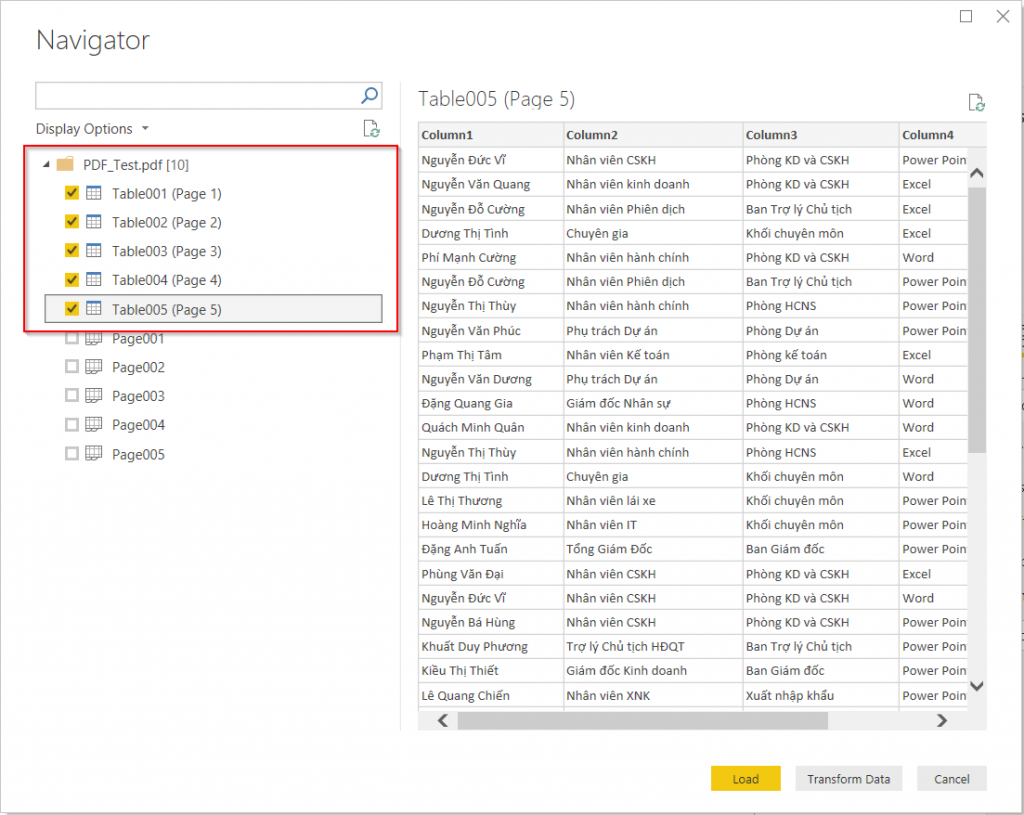This screenshot has width=1024, height=815.
Task: Click the refresh icon beside Display Options
Action: click(x=371, y=129)
